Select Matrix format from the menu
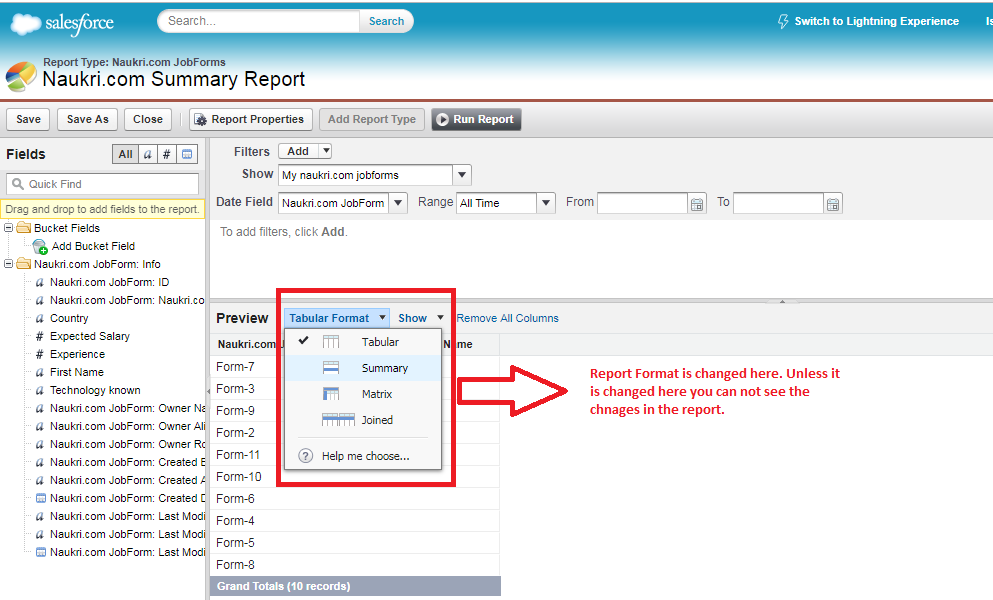993x600 pixels. pos(363,394)
